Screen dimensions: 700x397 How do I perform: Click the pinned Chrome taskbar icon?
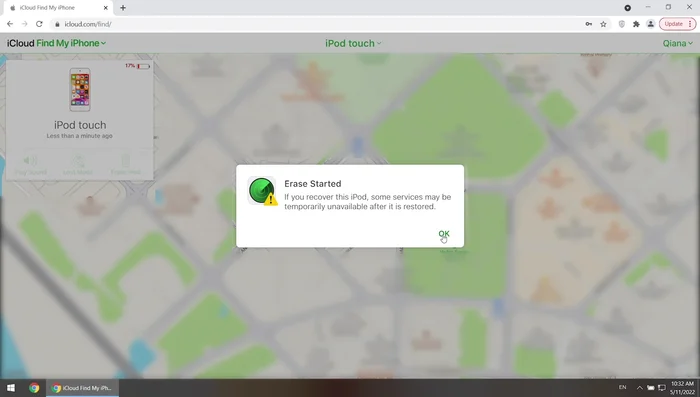coord(34,388)
